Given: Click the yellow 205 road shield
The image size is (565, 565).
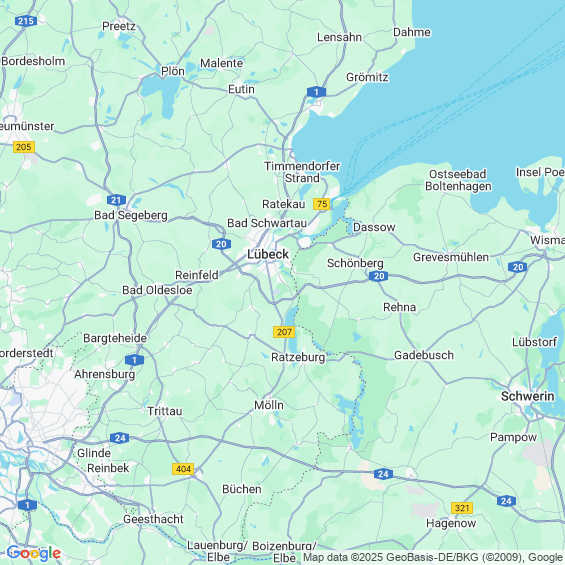Looking at the screenshot, I should tap(24, 147).
